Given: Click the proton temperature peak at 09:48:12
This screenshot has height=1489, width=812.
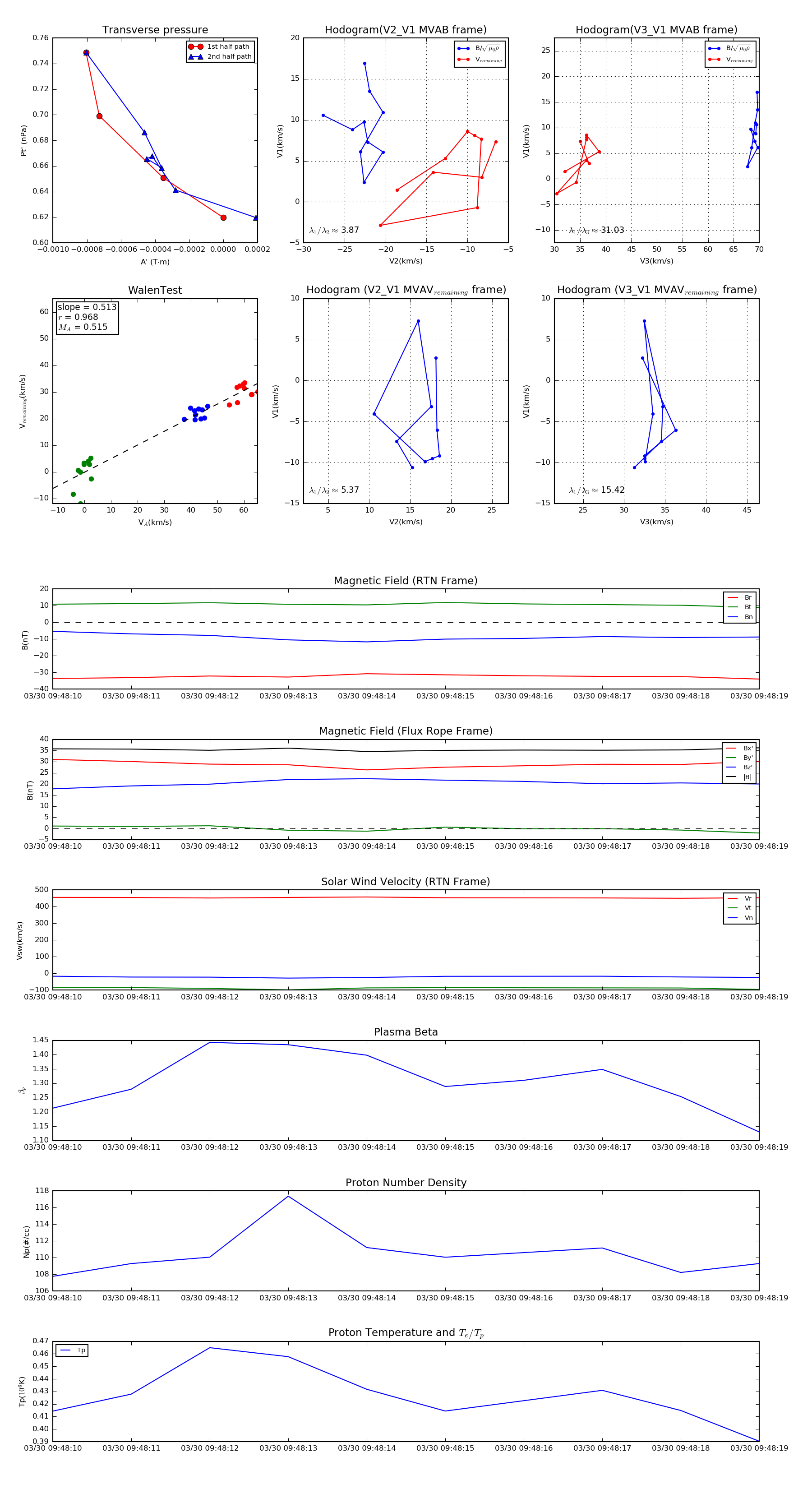Looking at the screenshot, I should [210, 1348].
